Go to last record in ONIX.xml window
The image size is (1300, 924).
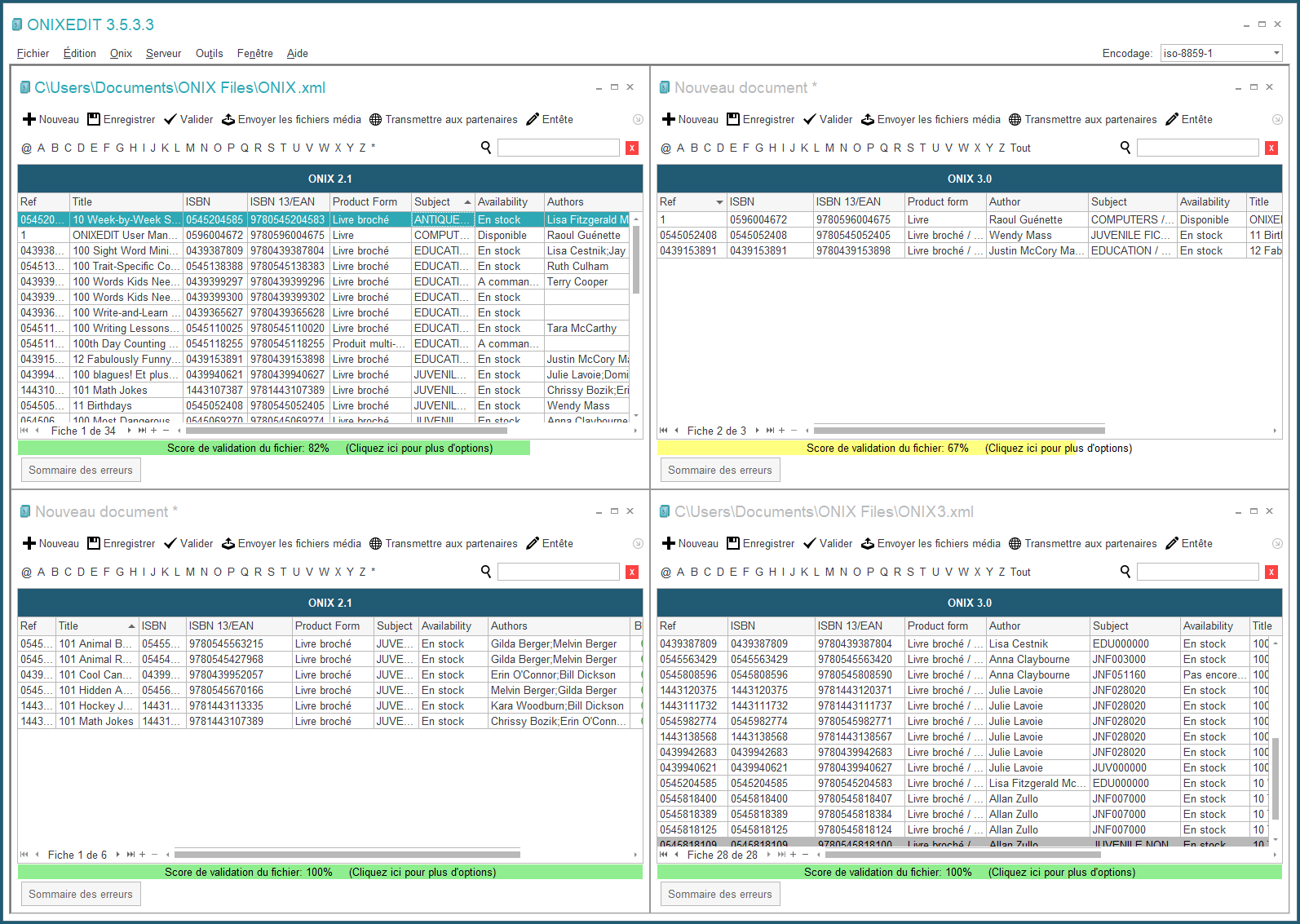pyautogui.click(x=142, y=430)
